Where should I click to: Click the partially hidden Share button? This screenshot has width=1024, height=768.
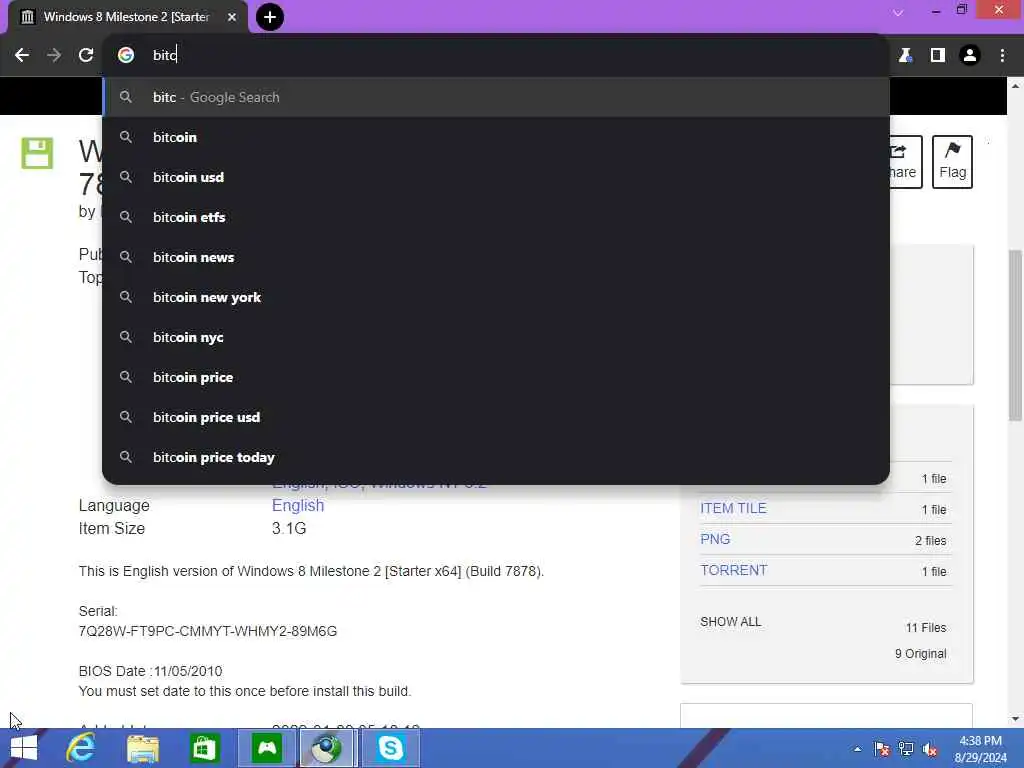(905, 162)
